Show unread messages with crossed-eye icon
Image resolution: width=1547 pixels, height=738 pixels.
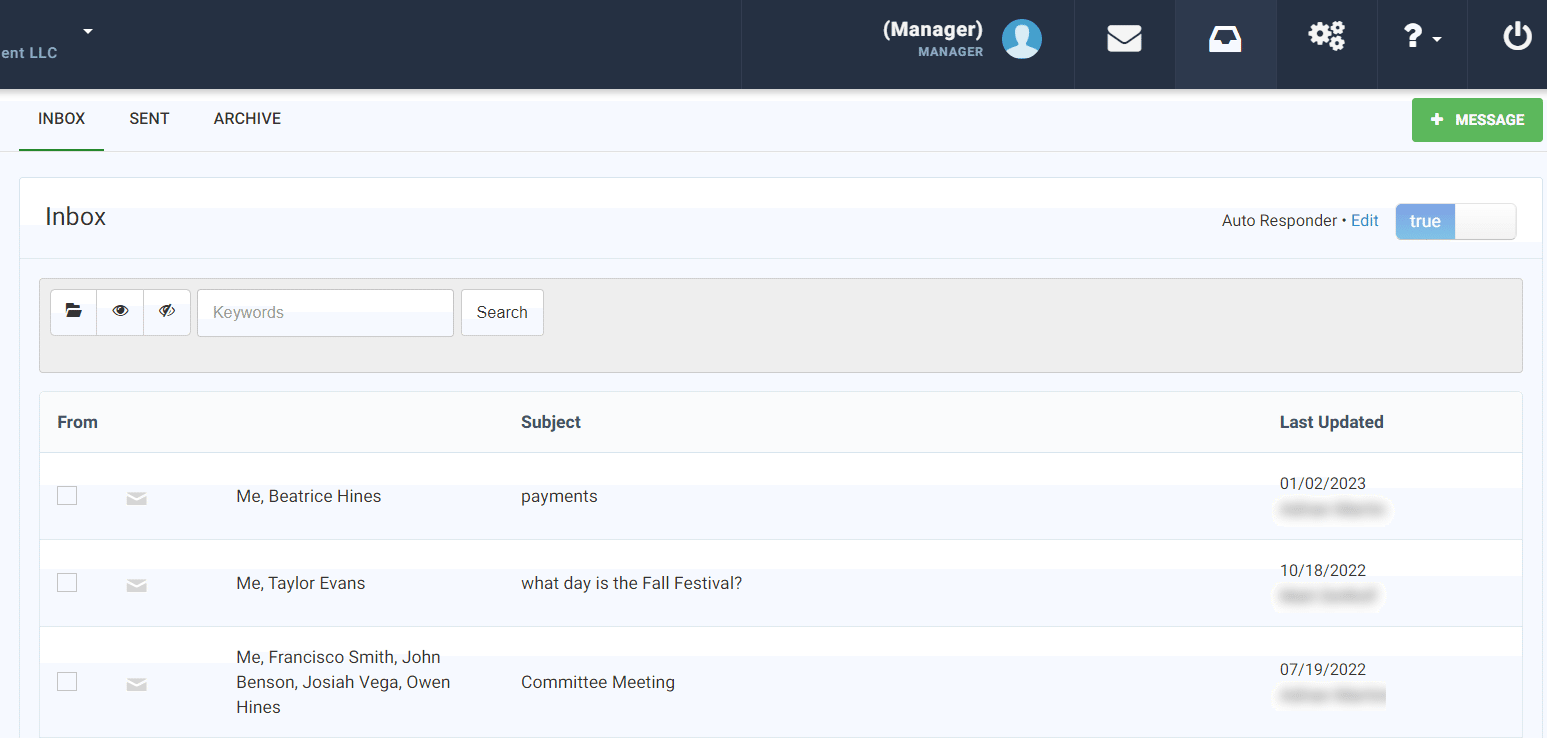click(167, 312)
